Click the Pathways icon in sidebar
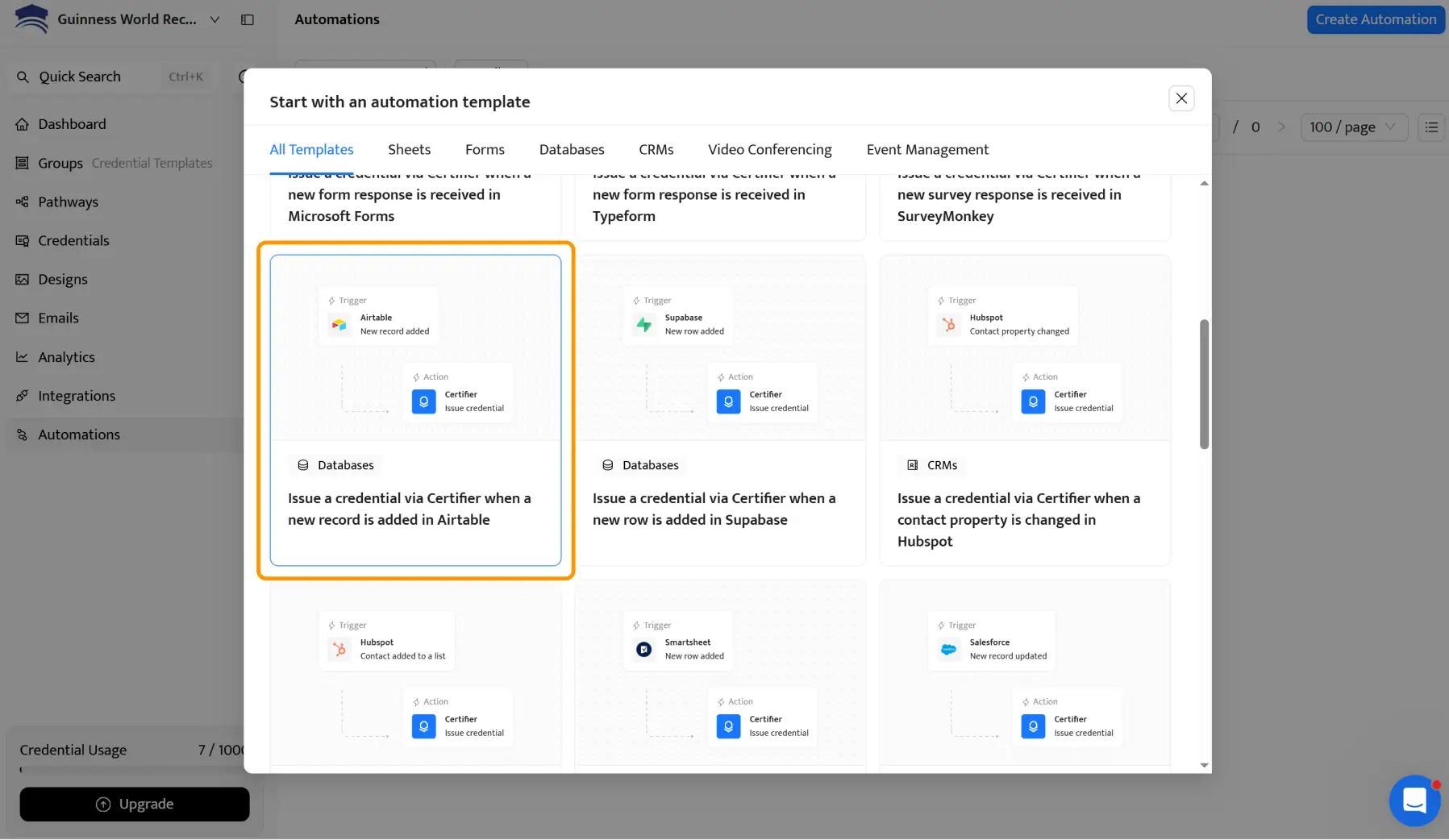Image resolution: width=1449 pixels, height=840 pixels. click(x=22, y=202)
